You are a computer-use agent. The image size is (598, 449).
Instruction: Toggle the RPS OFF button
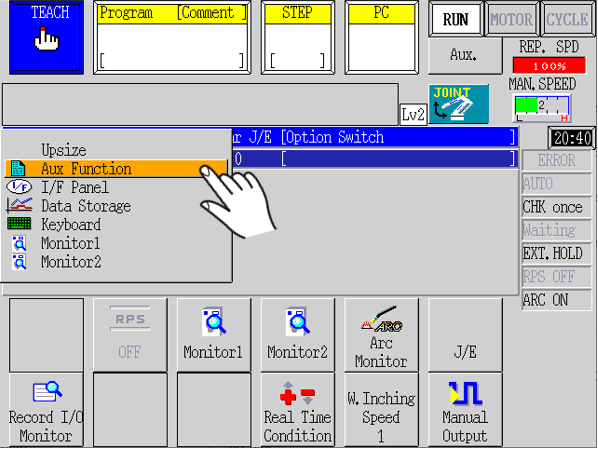(130, 335)
